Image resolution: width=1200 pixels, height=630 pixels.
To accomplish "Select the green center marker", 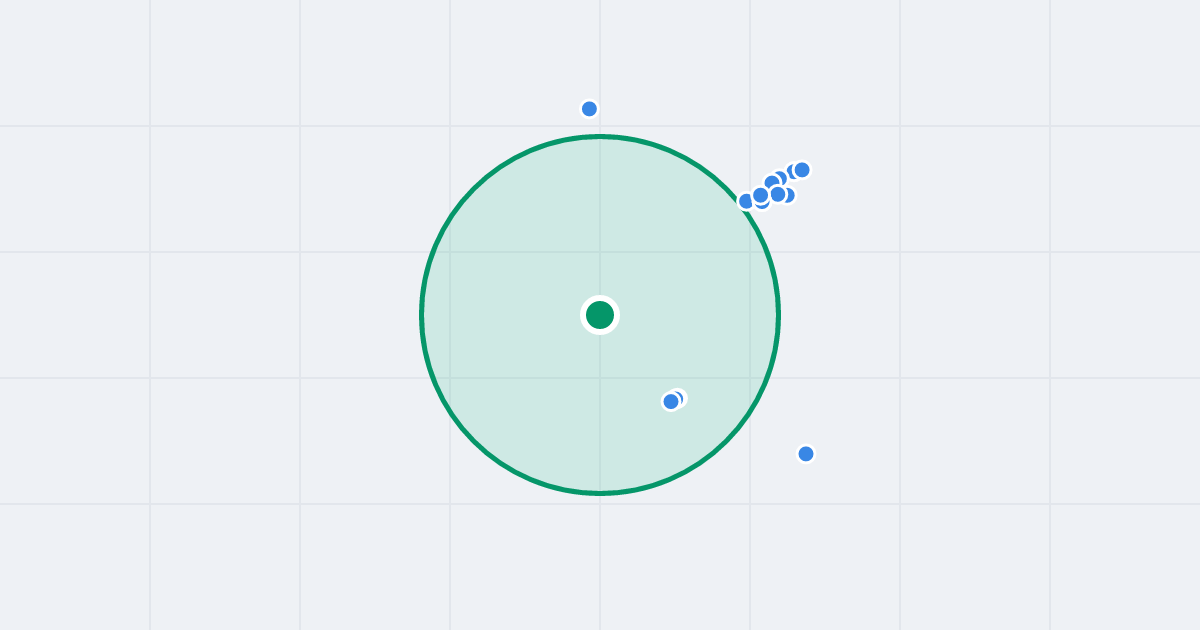I will [600, 315].
